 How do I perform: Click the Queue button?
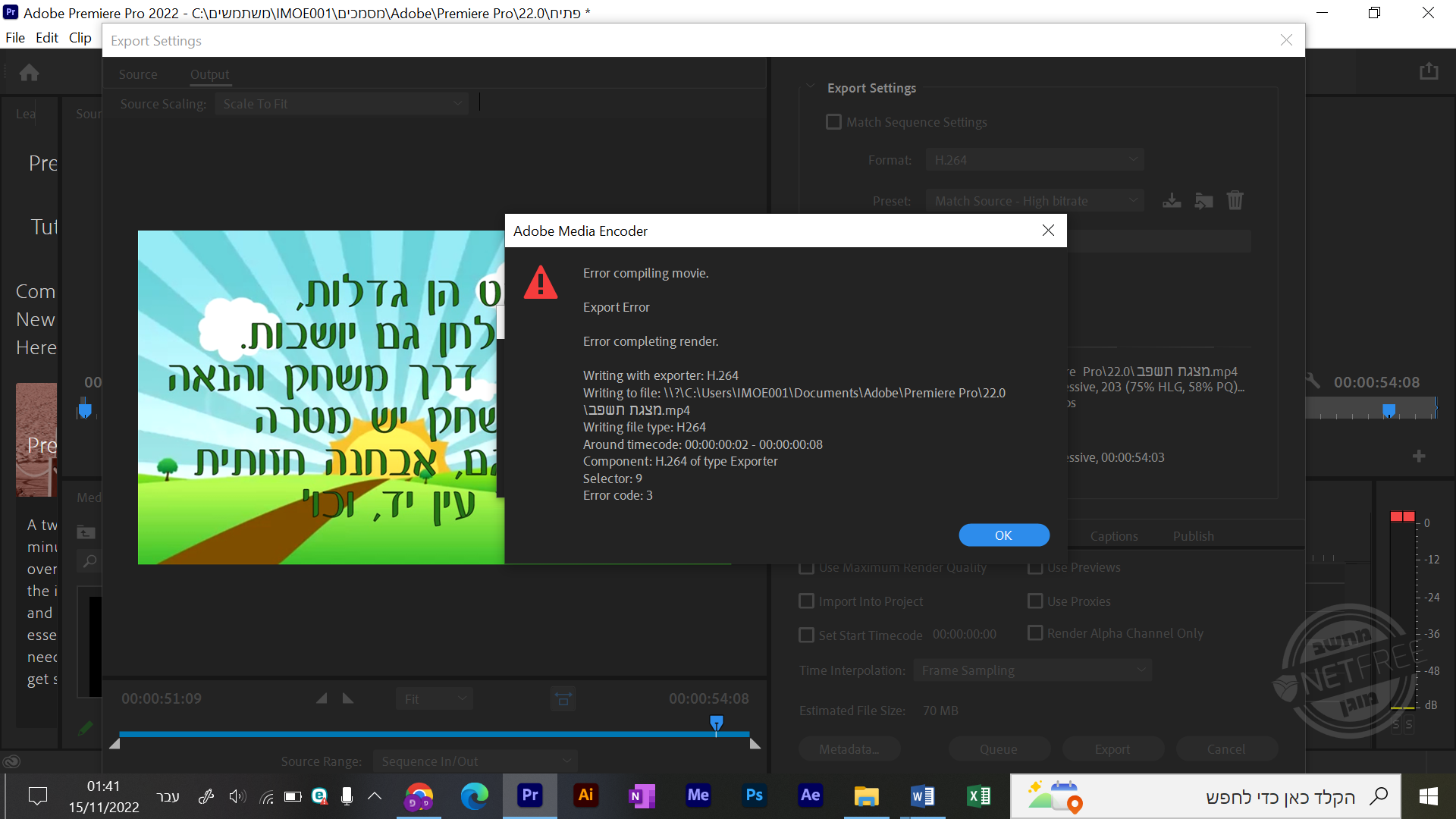pyautogui.click(x=998, y=749)
